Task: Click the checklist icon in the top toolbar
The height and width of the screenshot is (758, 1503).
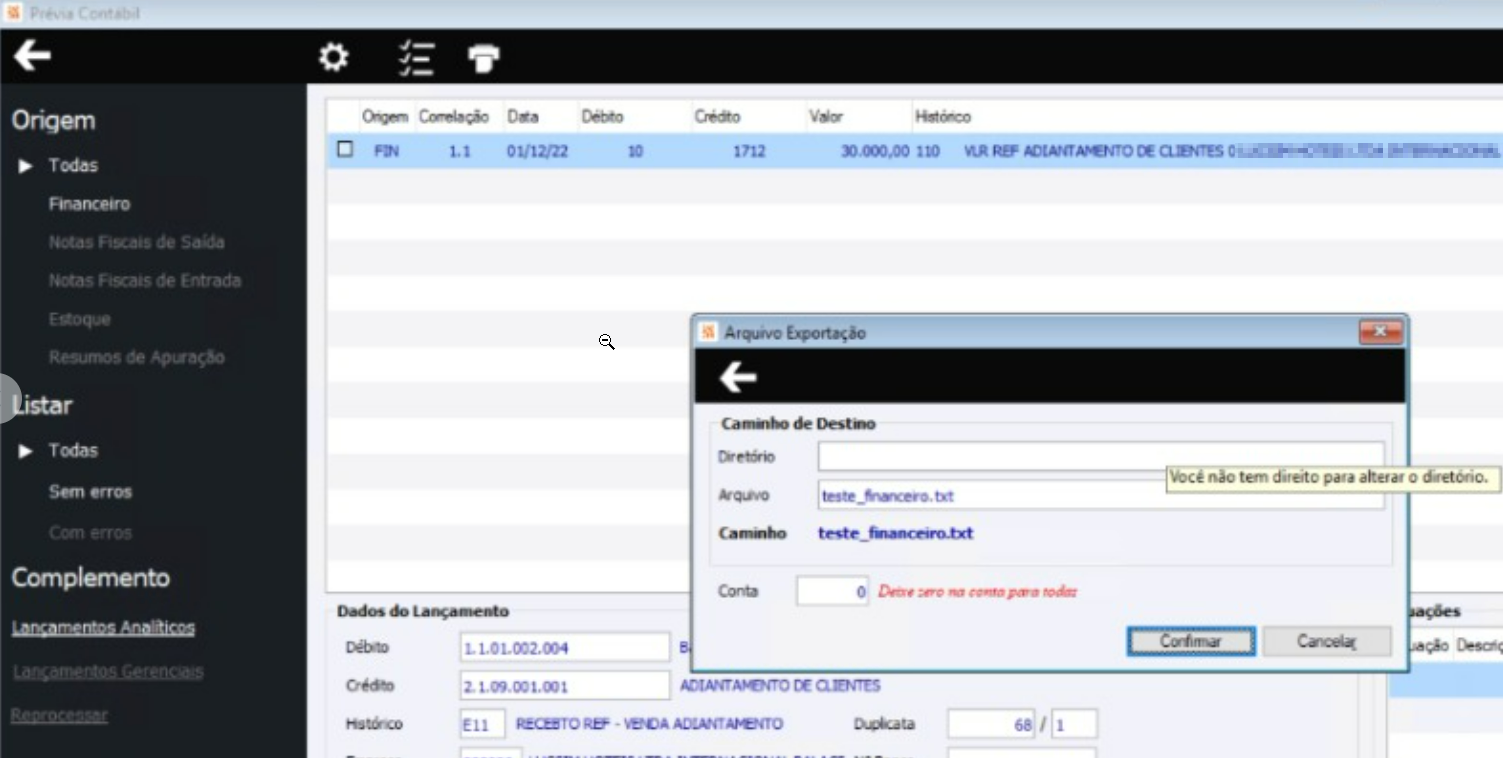Action: (x=415, y=58)
